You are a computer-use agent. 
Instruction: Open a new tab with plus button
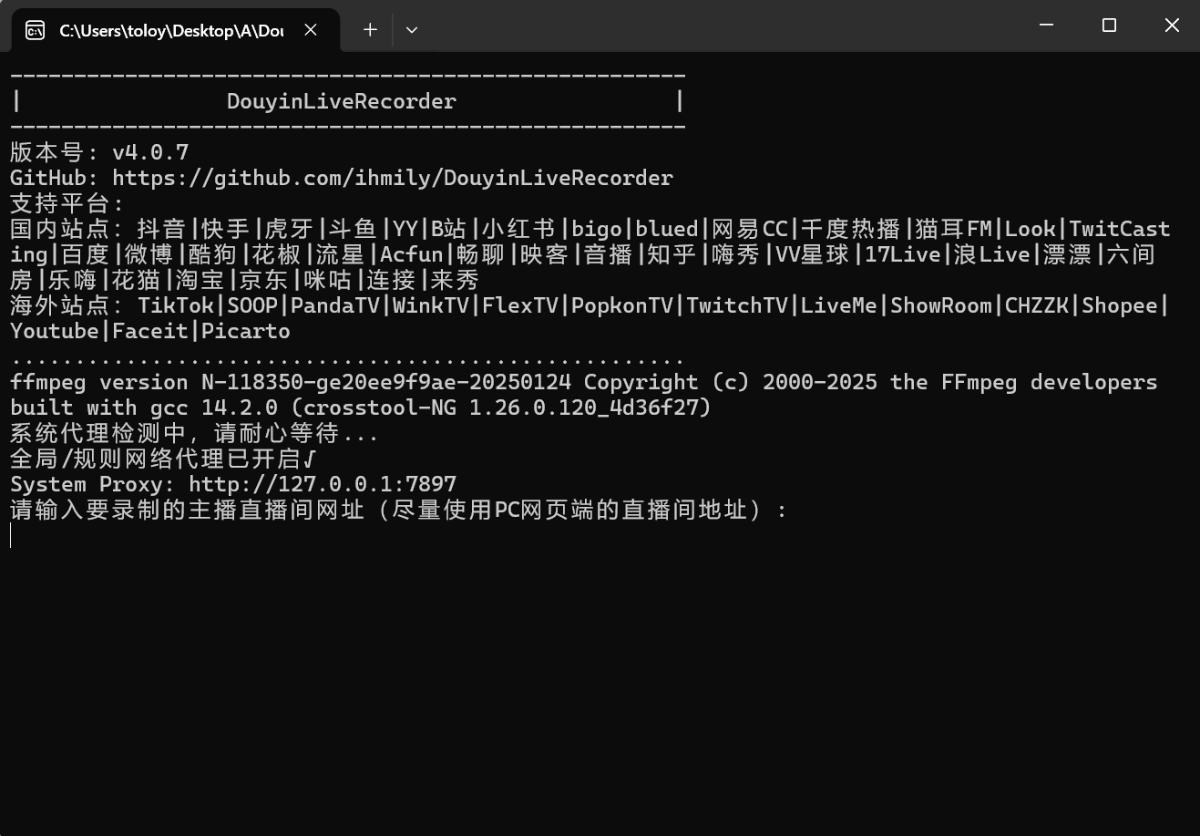tap(370, 30)
